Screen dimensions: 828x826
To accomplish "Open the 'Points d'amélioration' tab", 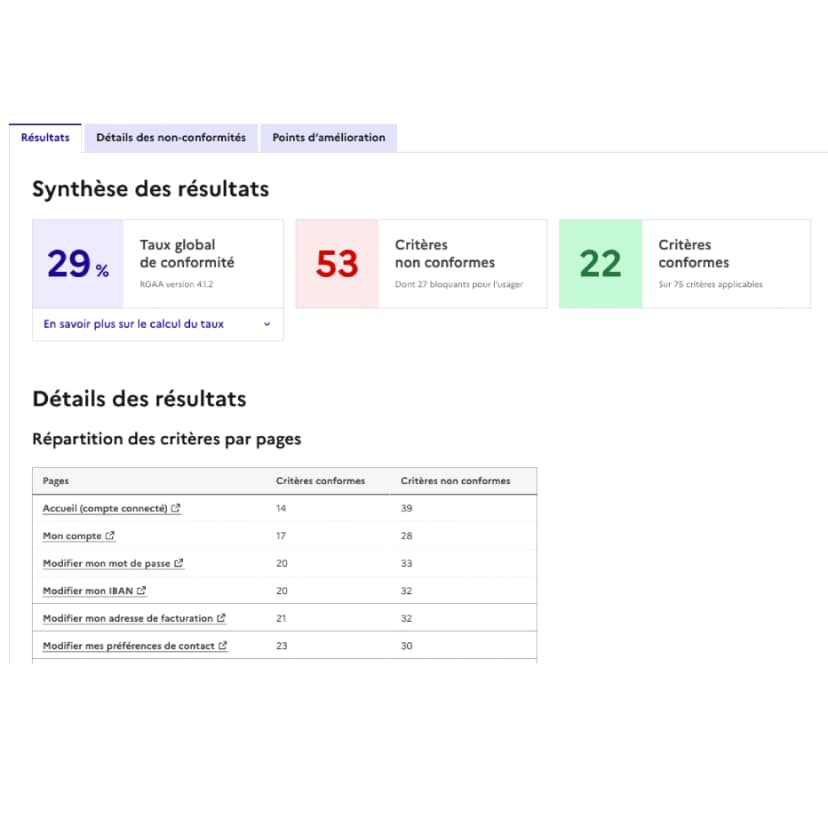I will [328, 137].
